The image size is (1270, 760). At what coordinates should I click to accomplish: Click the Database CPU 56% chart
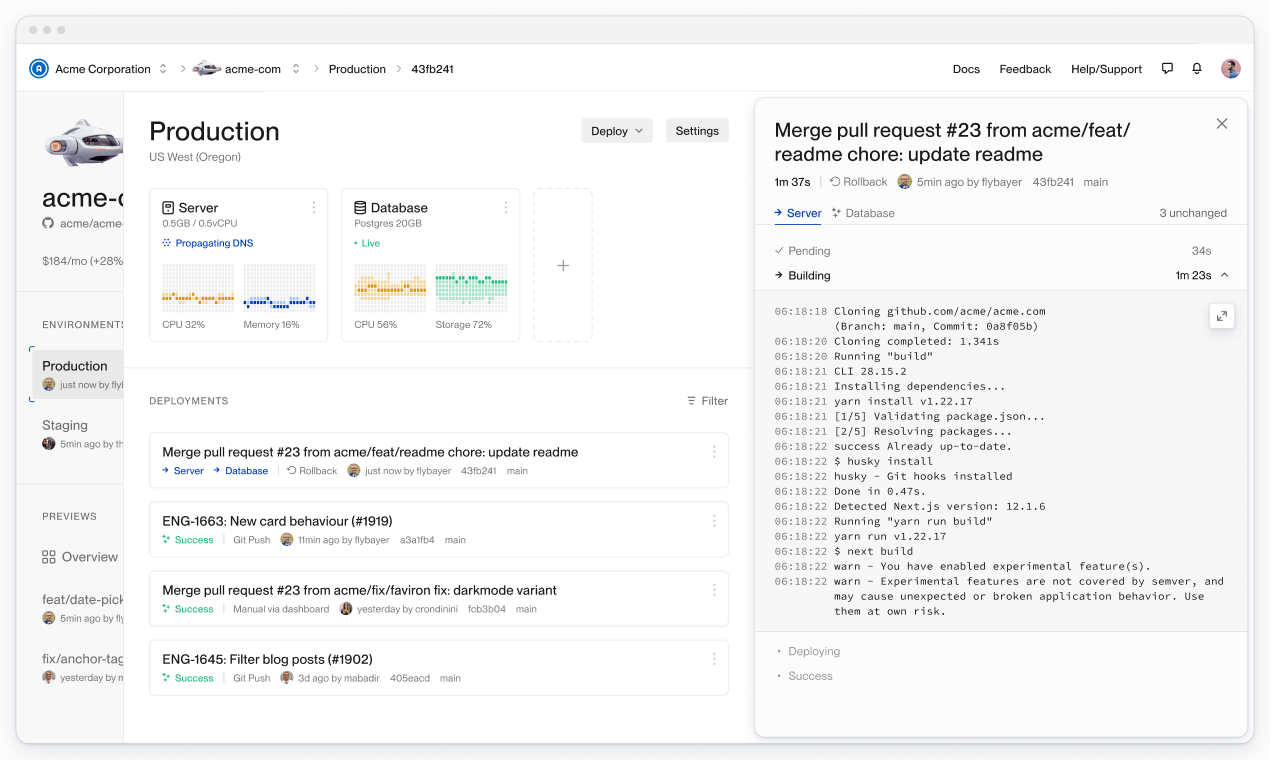(x=390, y=289)
